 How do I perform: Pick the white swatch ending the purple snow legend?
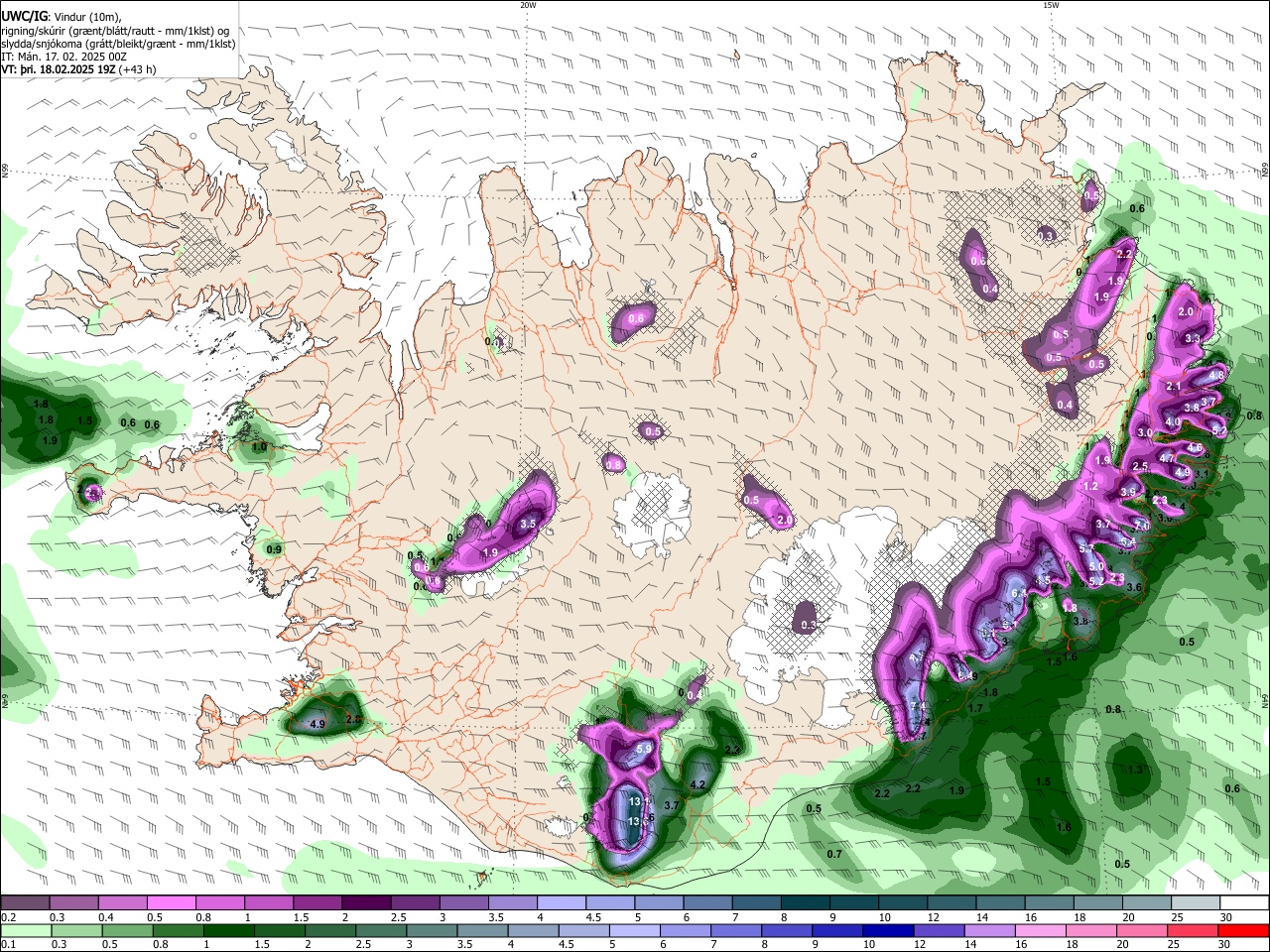[1244, 902]
